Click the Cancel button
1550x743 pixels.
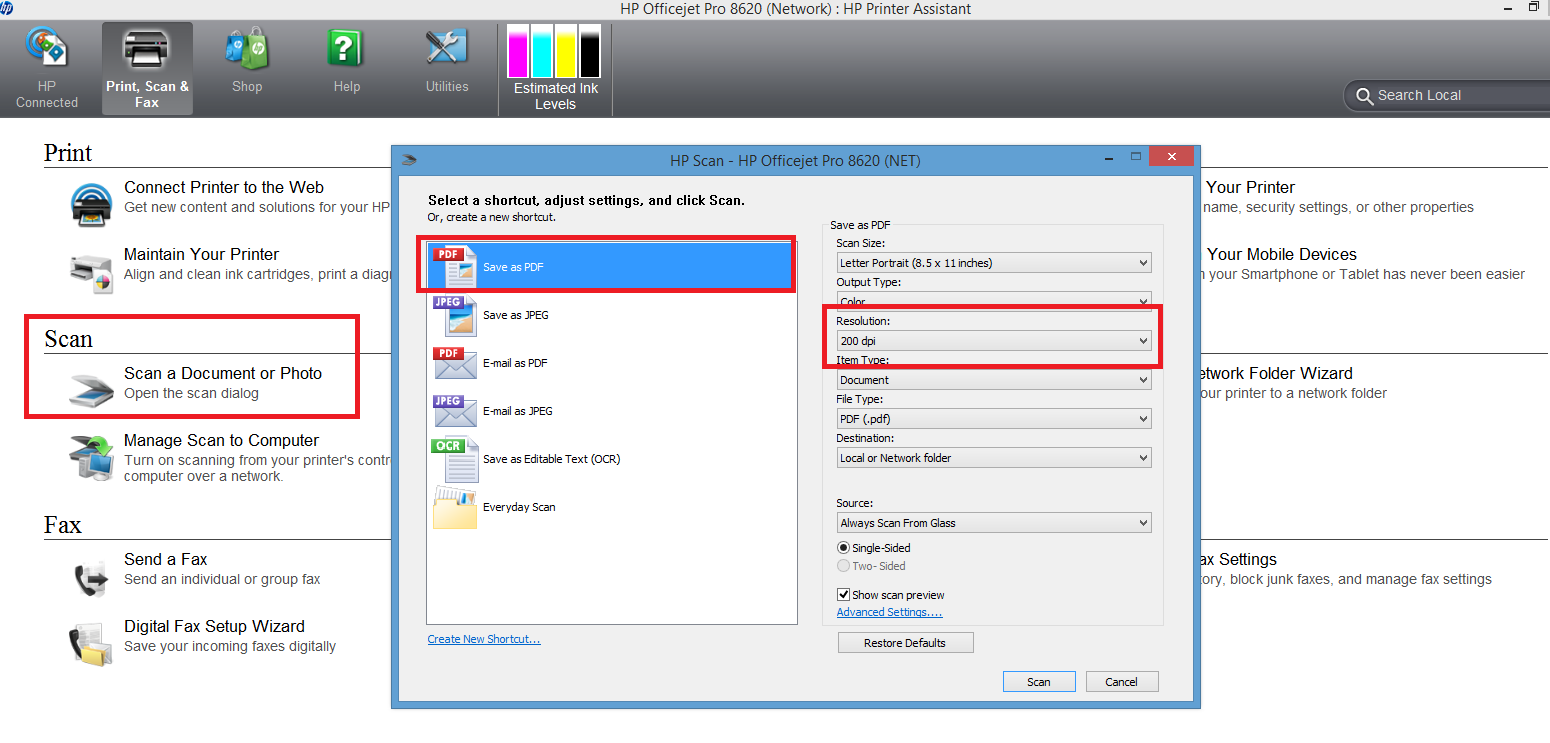1122,682
